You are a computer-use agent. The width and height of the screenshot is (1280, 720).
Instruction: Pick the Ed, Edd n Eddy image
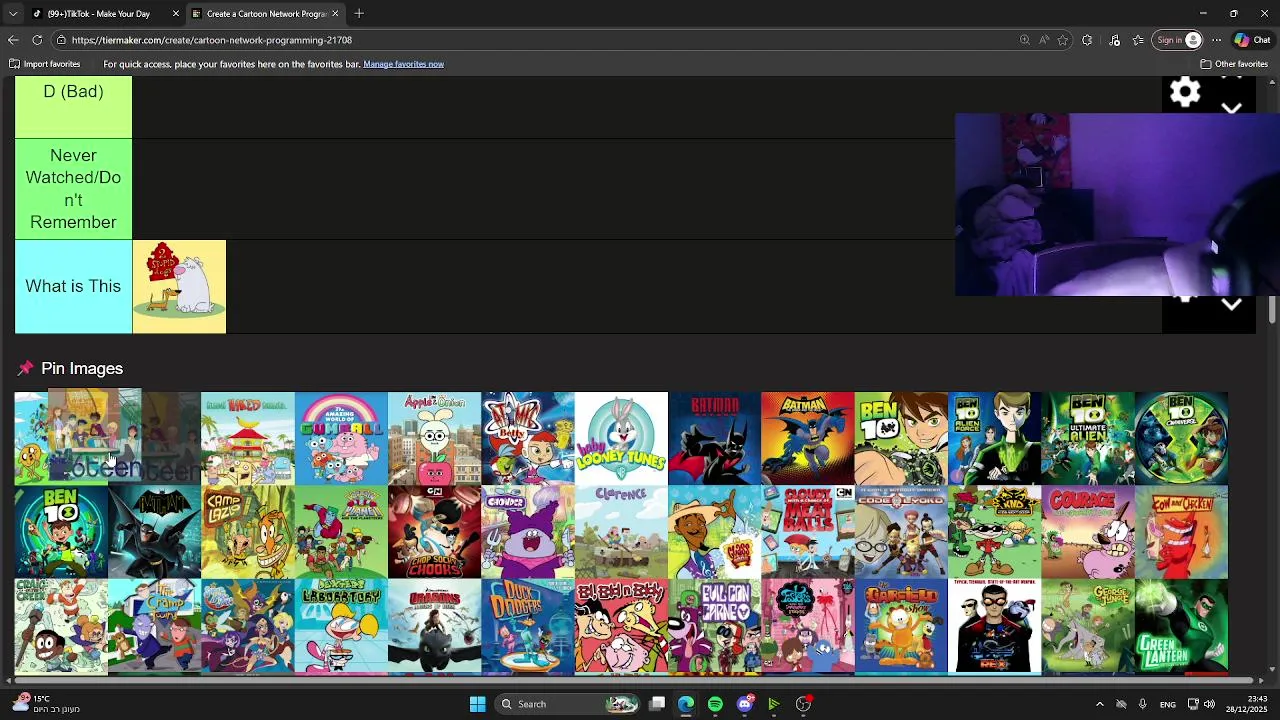621,625
